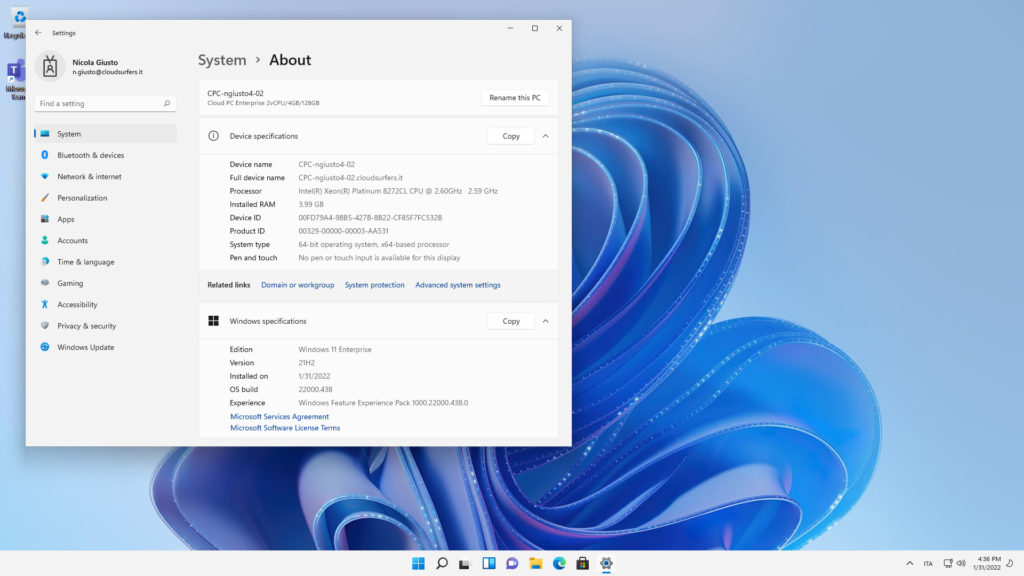Viewport: 1024px width, 576px height.
Task: Open Microsoft Services Agreement link
Action: coord(279,416)
